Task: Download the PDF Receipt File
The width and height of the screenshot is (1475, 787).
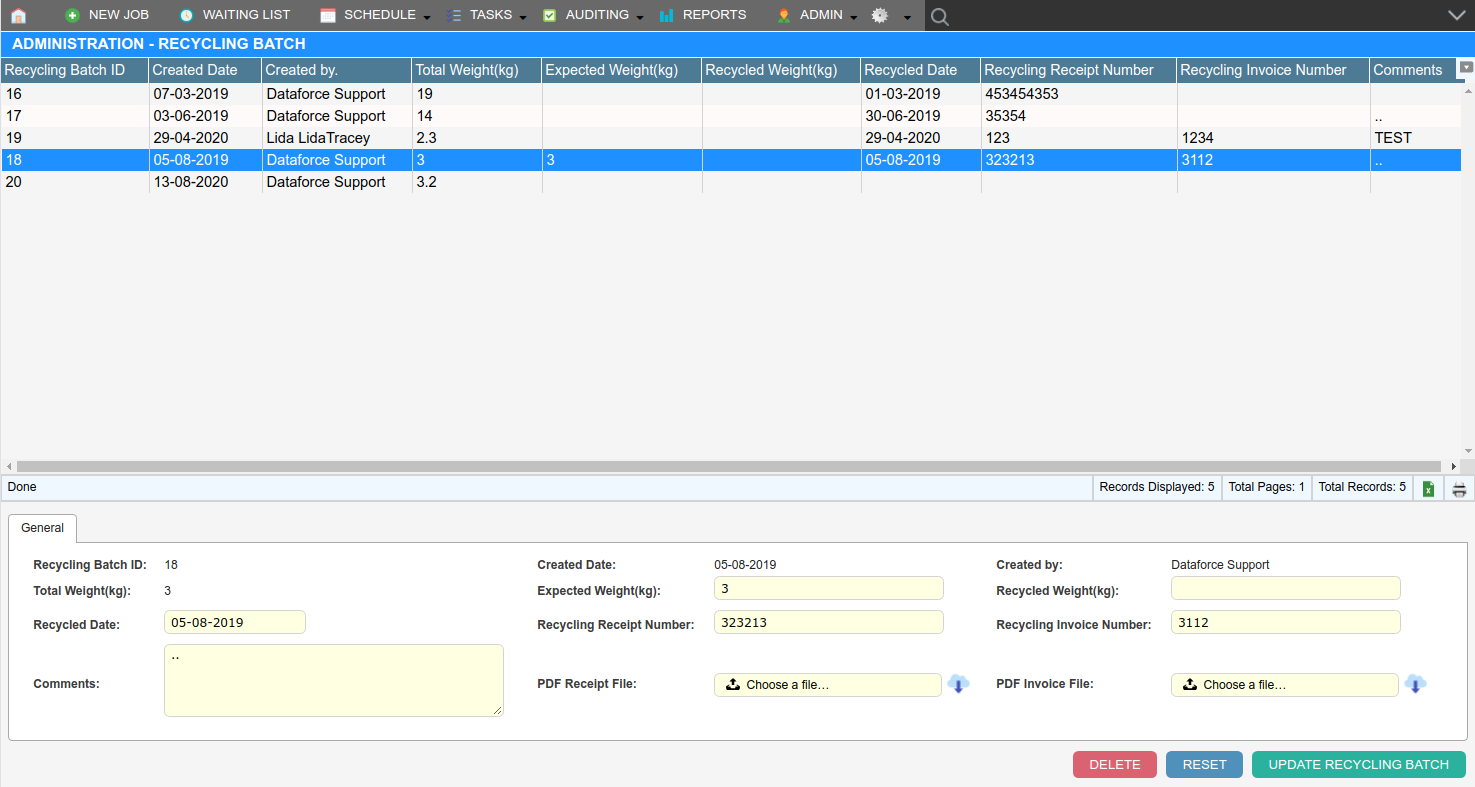Action: pyautogui.click(x=958, y=685)
